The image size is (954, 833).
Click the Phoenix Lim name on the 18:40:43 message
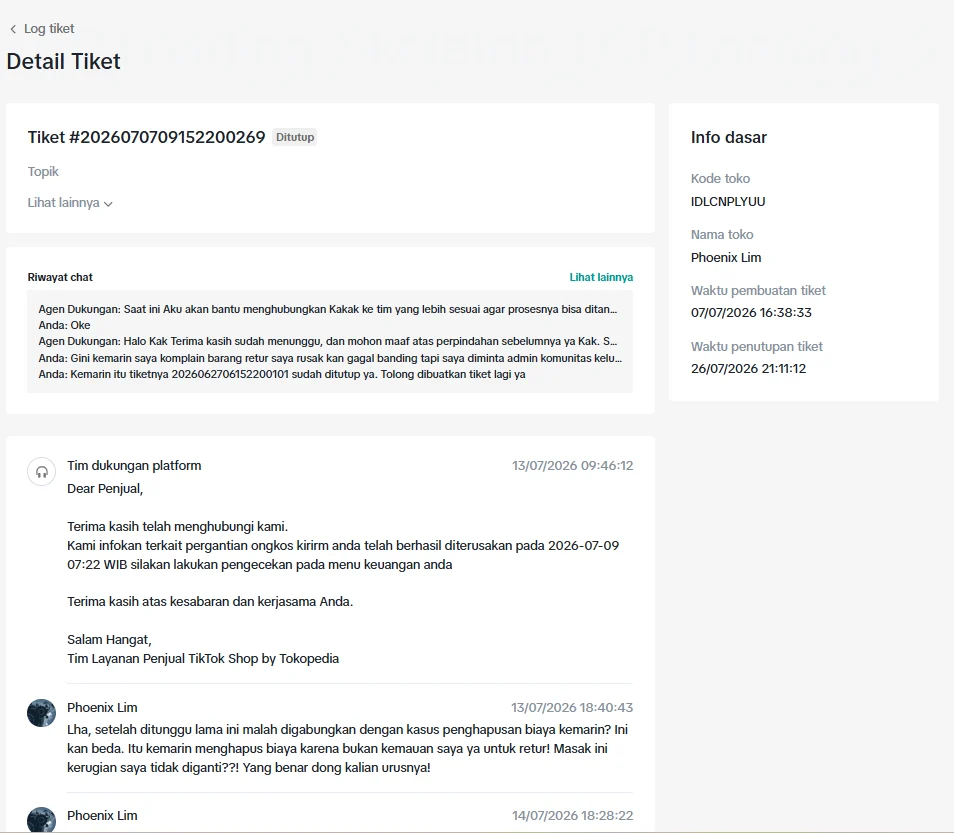point(102,707)
